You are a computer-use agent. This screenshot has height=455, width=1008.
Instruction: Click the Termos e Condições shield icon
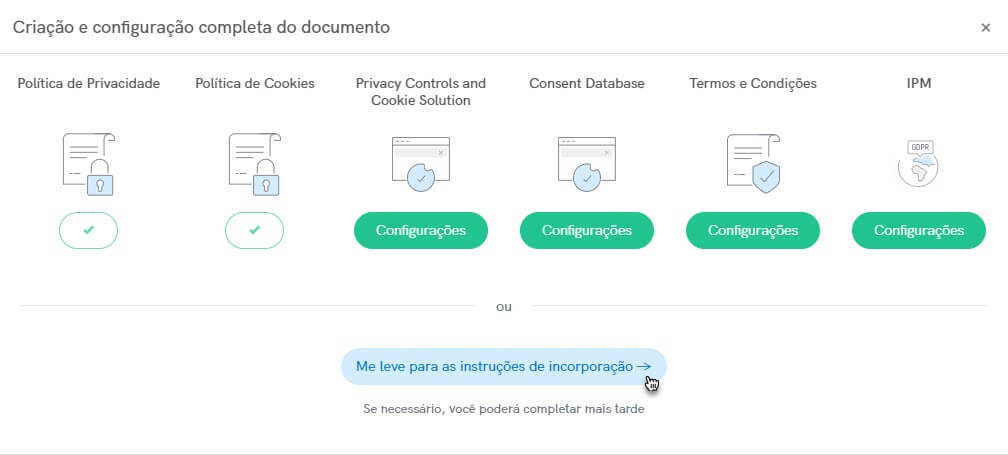pyautogui.click(x=753, y=165)
